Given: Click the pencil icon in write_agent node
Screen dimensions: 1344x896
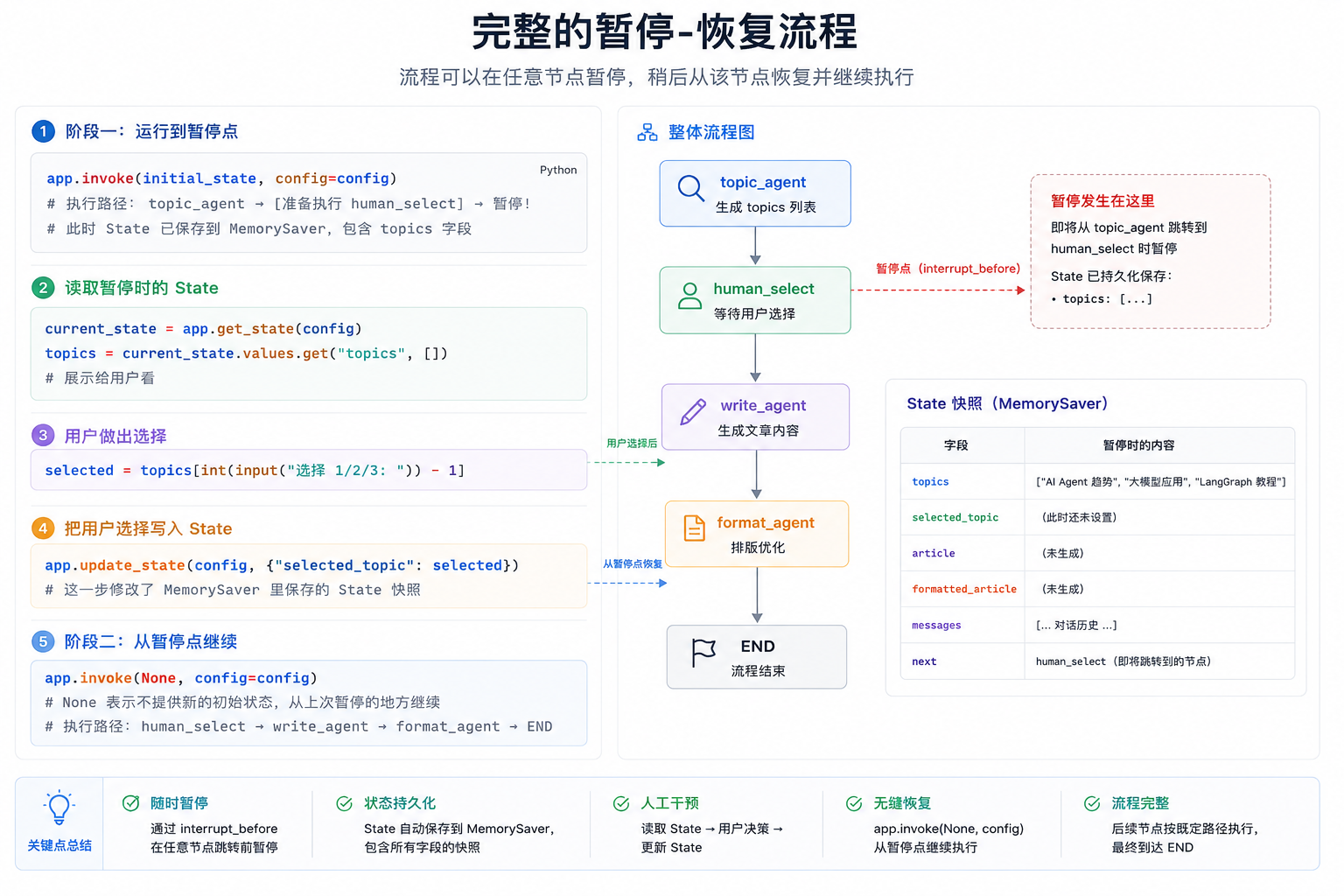Looking at the screenshot, I should click(693, 412).
